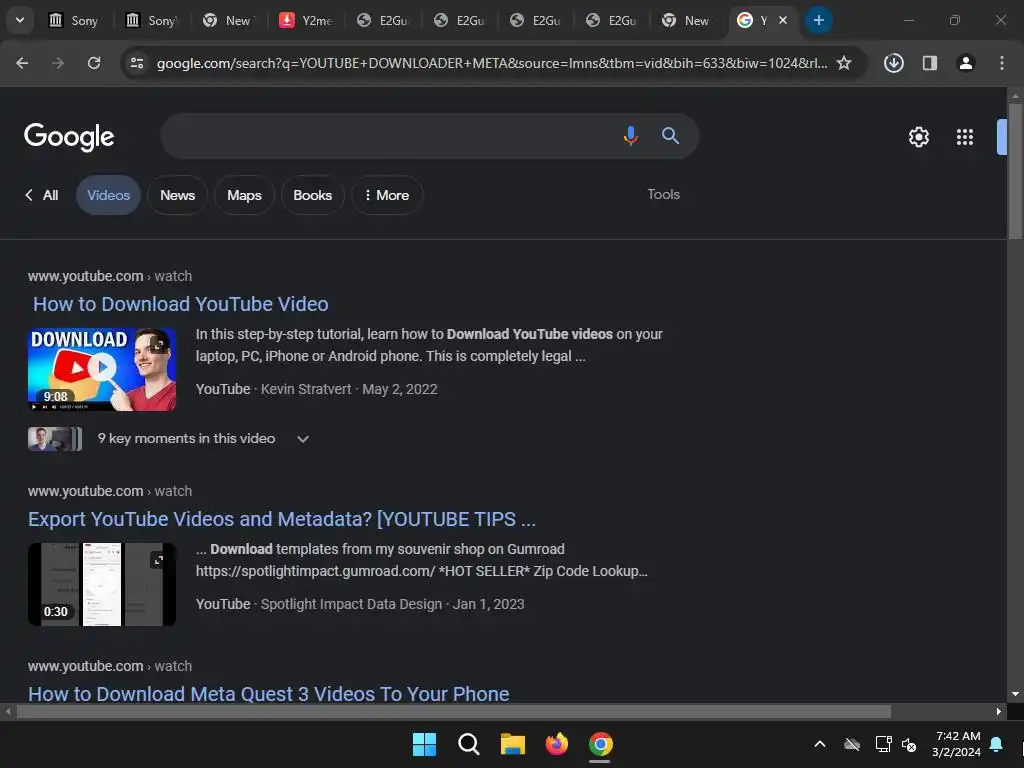Open search Tools options

point(663,195)
